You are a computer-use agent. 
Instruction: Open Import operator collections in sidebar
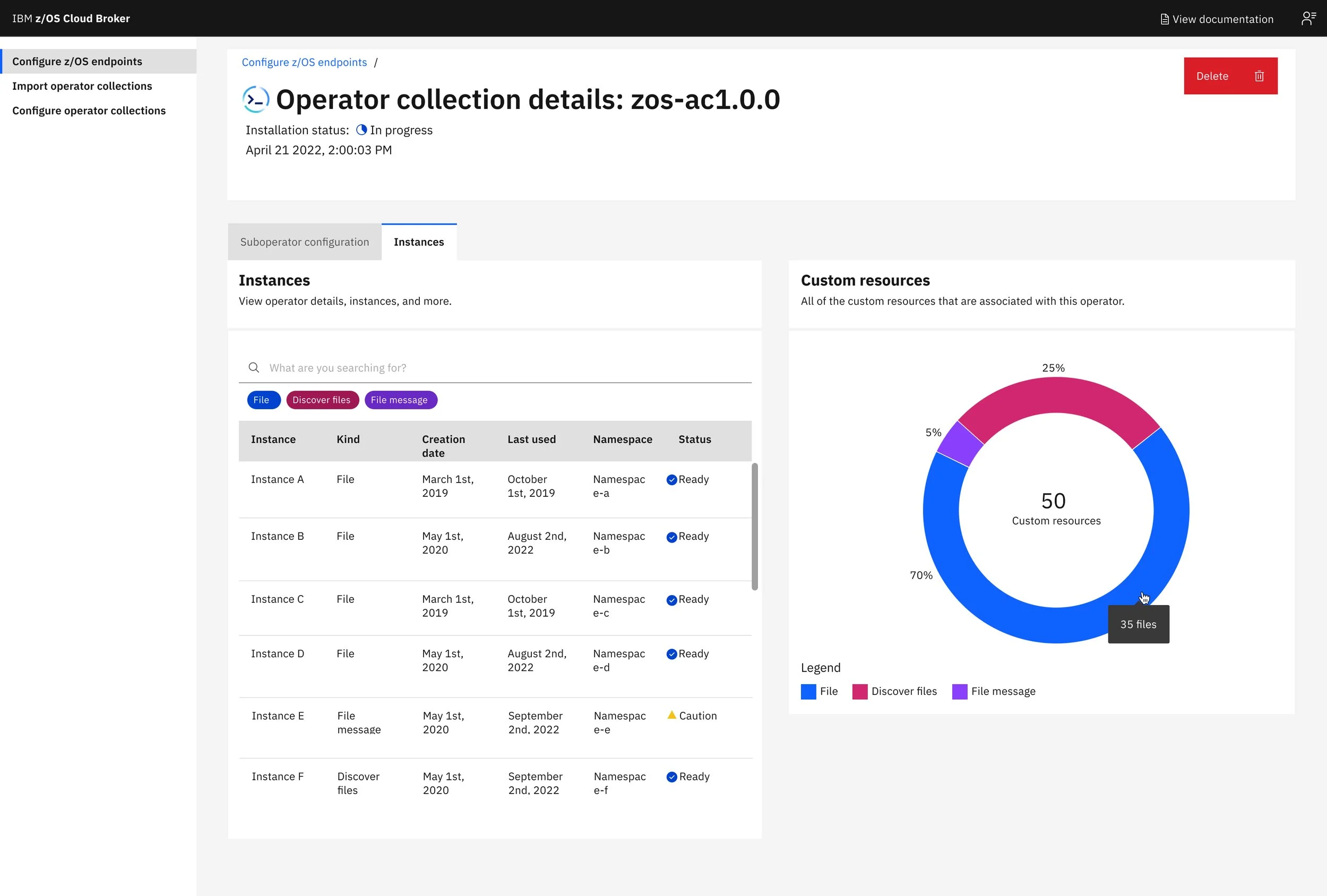tap(82, 86)
